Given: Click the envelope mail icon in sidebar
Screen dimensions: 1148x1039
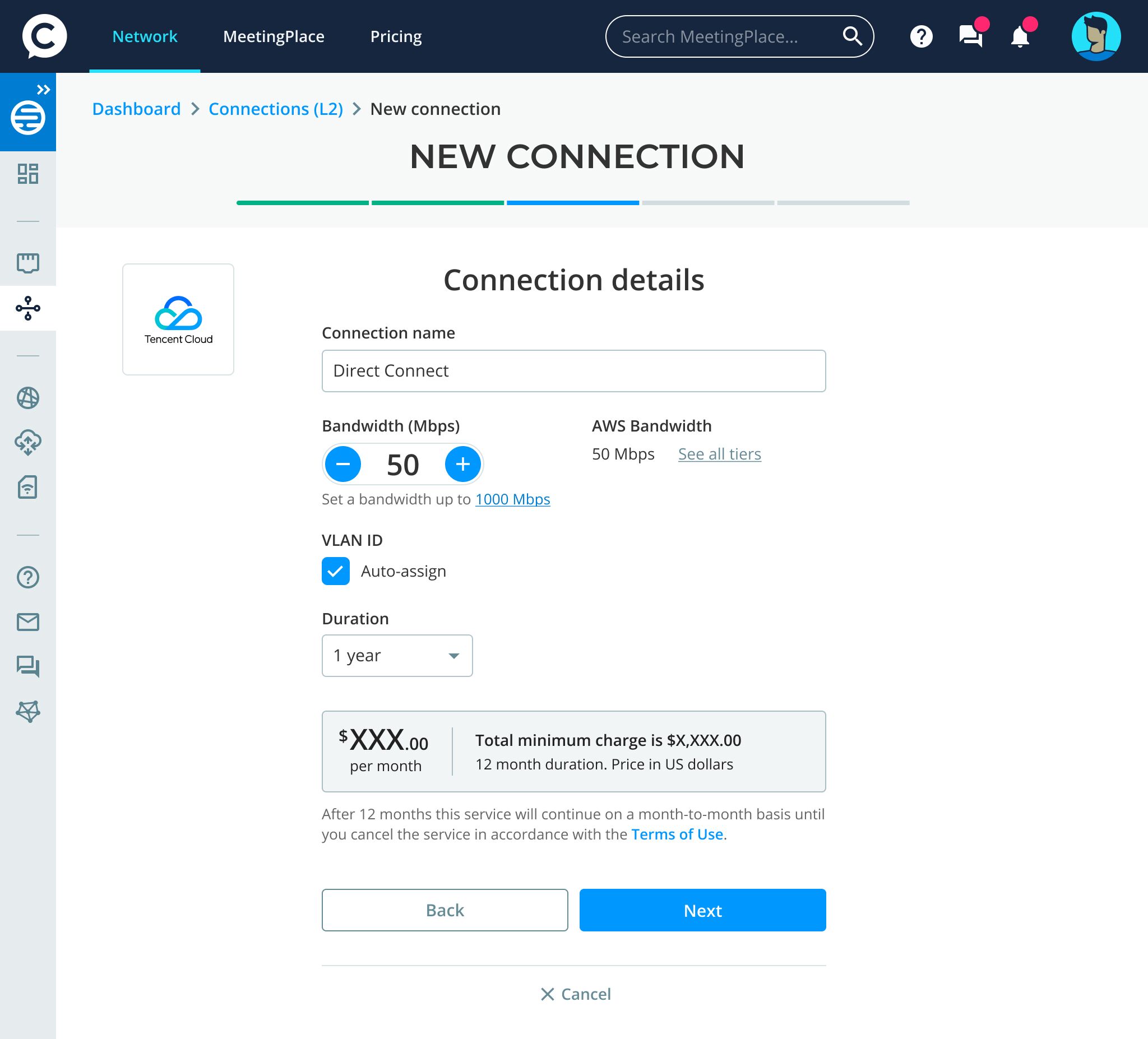Looking at the screenshot, I should pos(27,621).
